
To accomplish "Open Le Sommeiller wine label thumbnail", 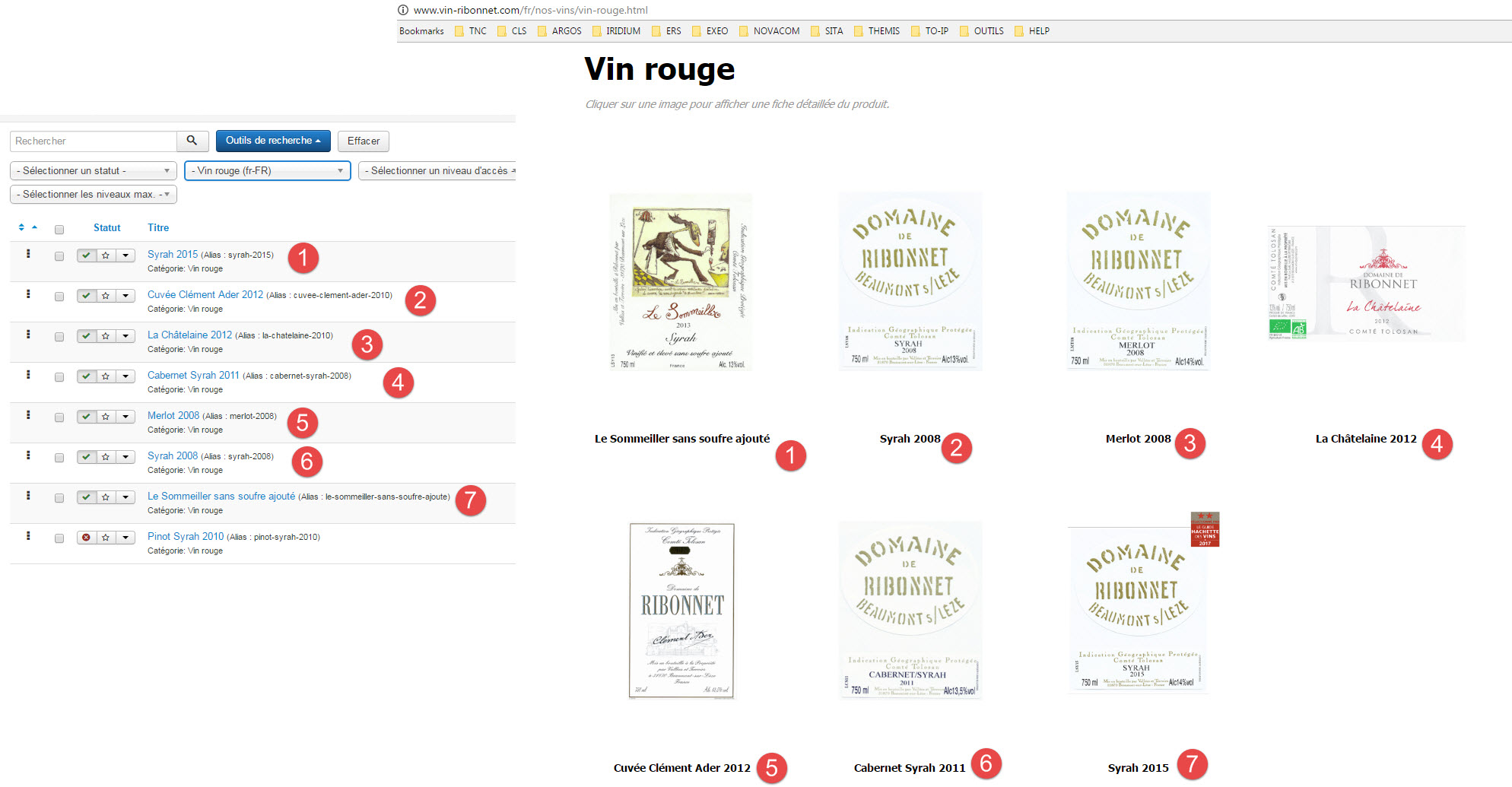I will point(681,281).
